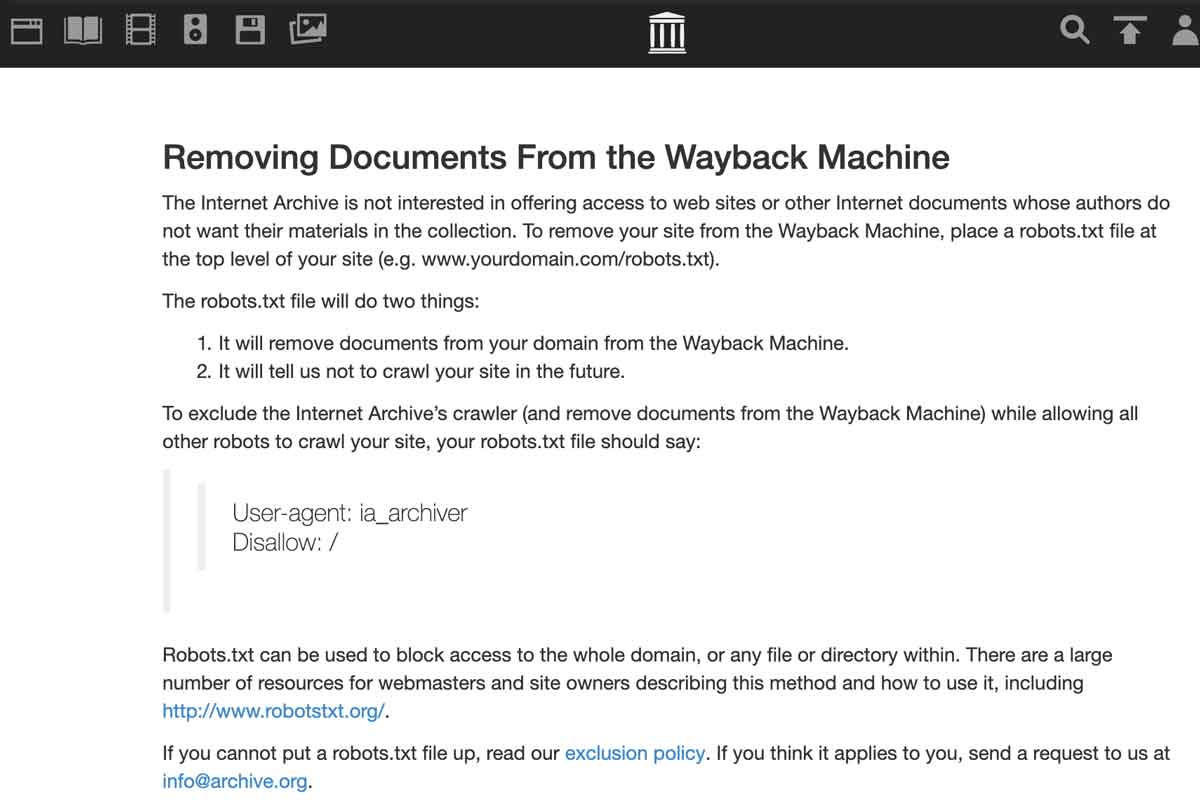Viewport: 1200px width, 810px height.
Task: Click the info@archive.org email link
Action: (235, 781)
